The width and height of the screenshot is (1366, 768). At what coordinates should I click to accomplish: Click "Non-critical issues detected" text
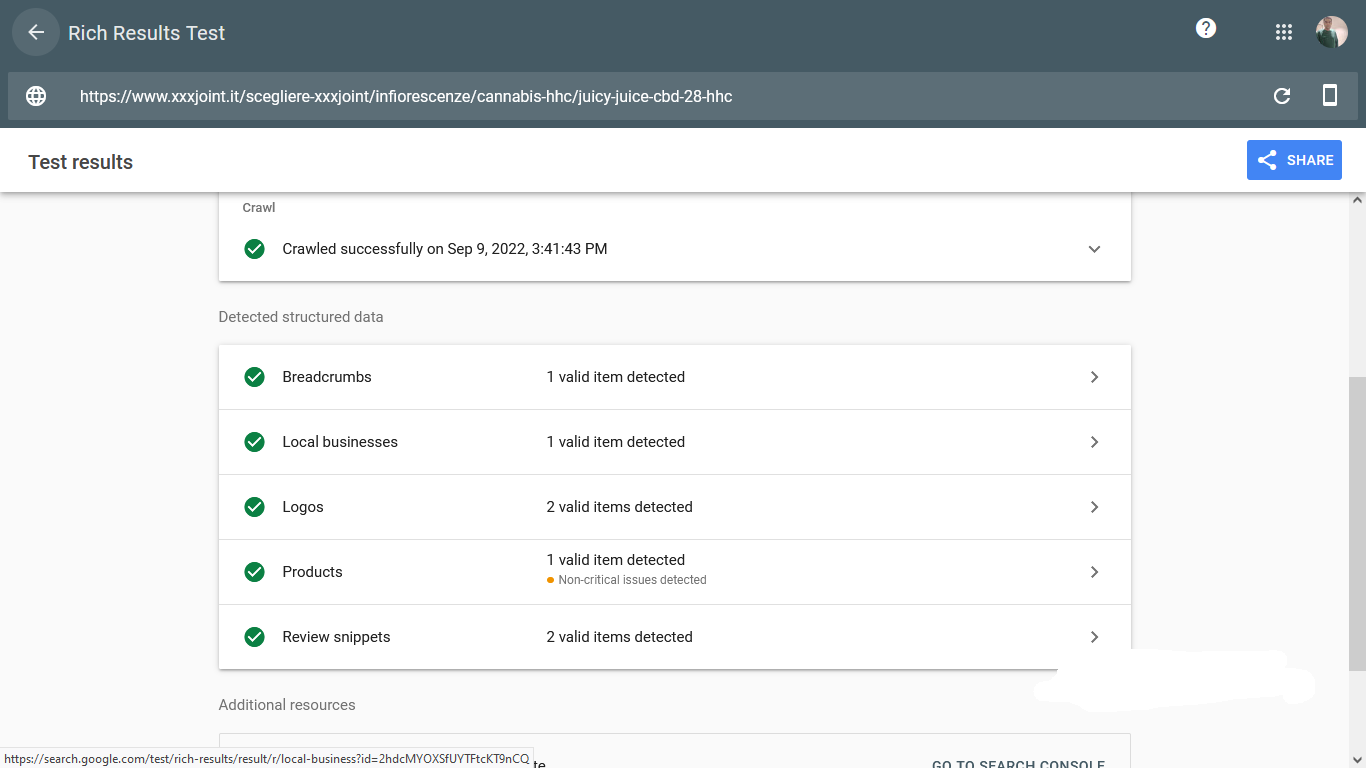[x=632, y=580]
